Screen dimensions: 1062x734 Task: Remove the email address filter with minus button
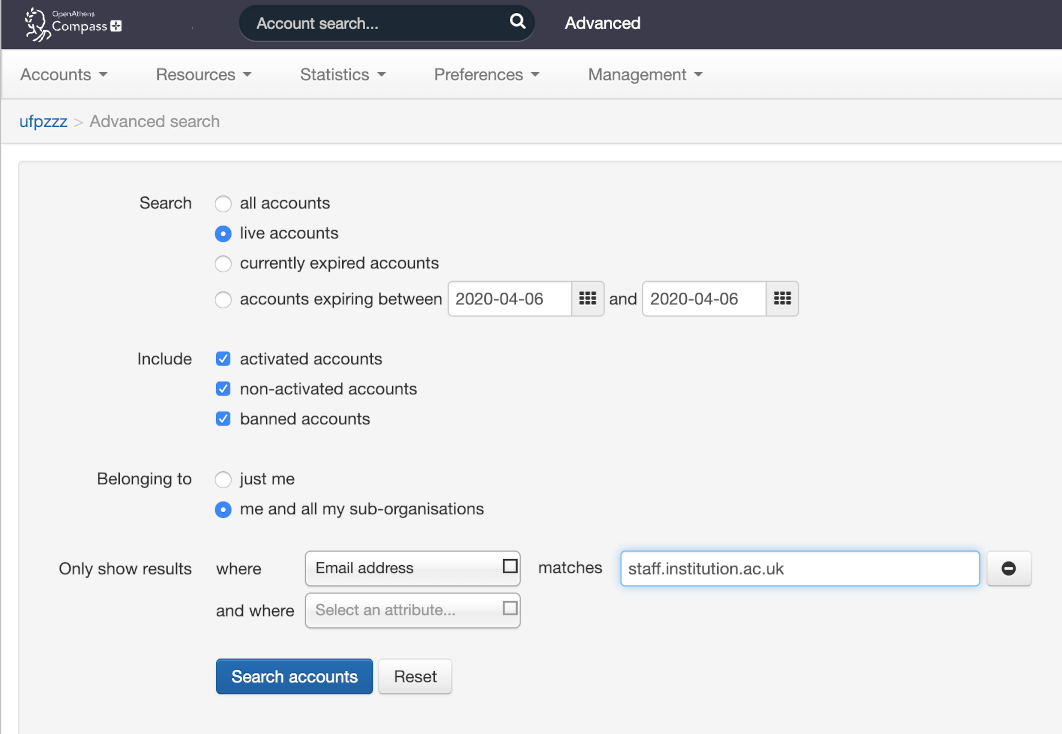point(1009,568)
